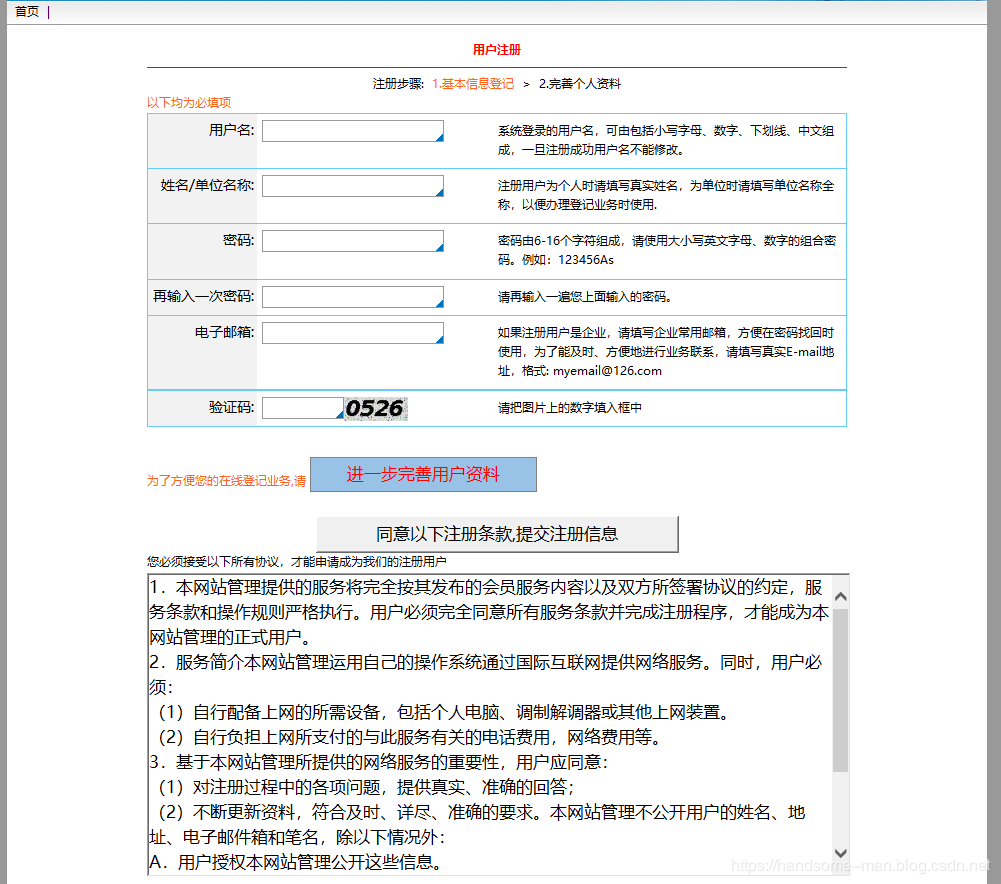Click step 1.基本信息登记
This screenshot has width=1001, height=884.
tap(472, 84)
